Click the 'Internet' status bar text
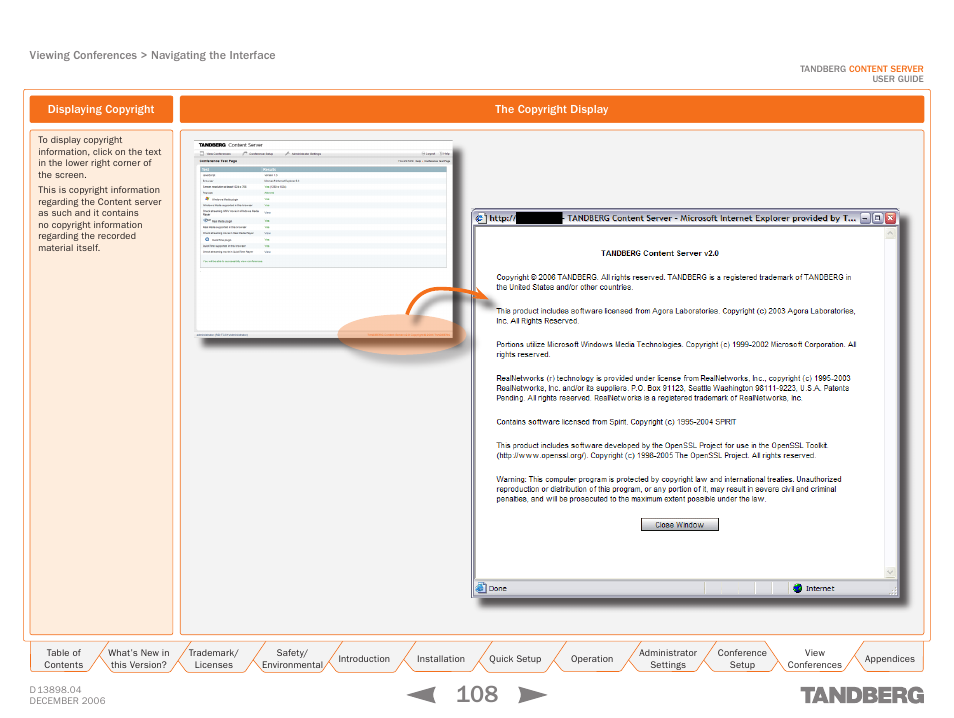 [x=820, y=588]
